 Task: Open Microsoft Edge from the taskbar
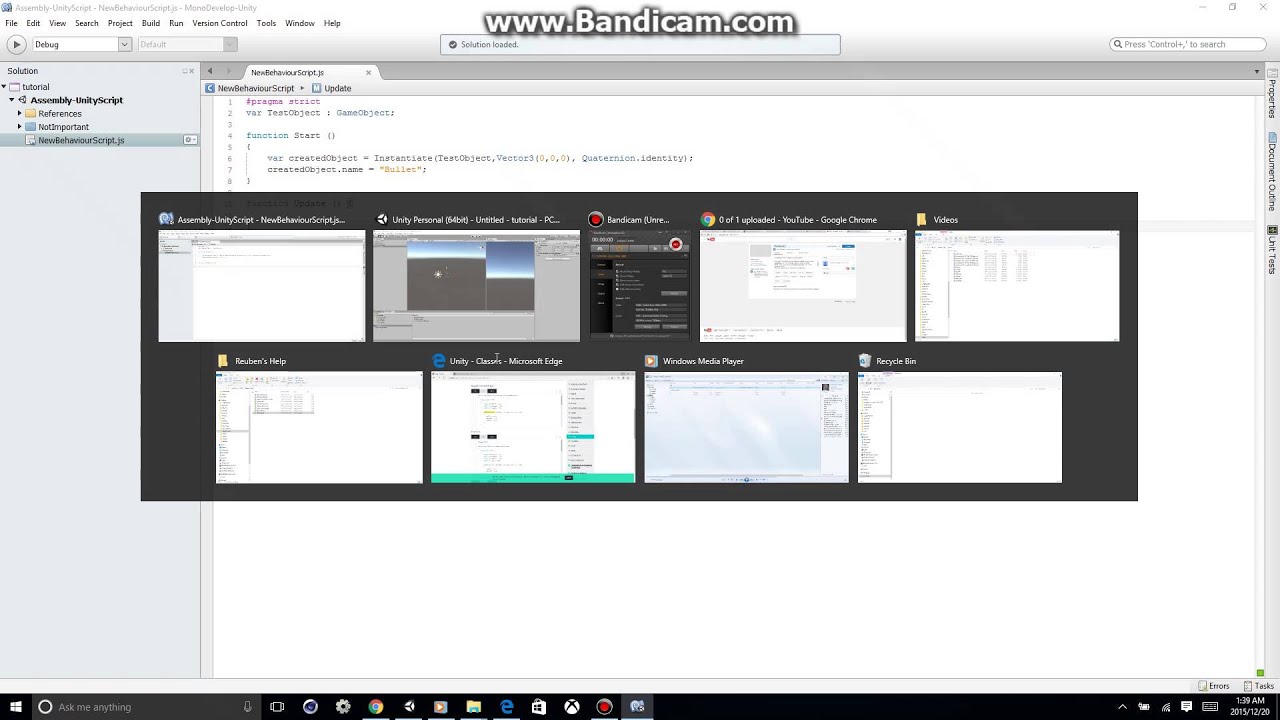pos(507,707)
